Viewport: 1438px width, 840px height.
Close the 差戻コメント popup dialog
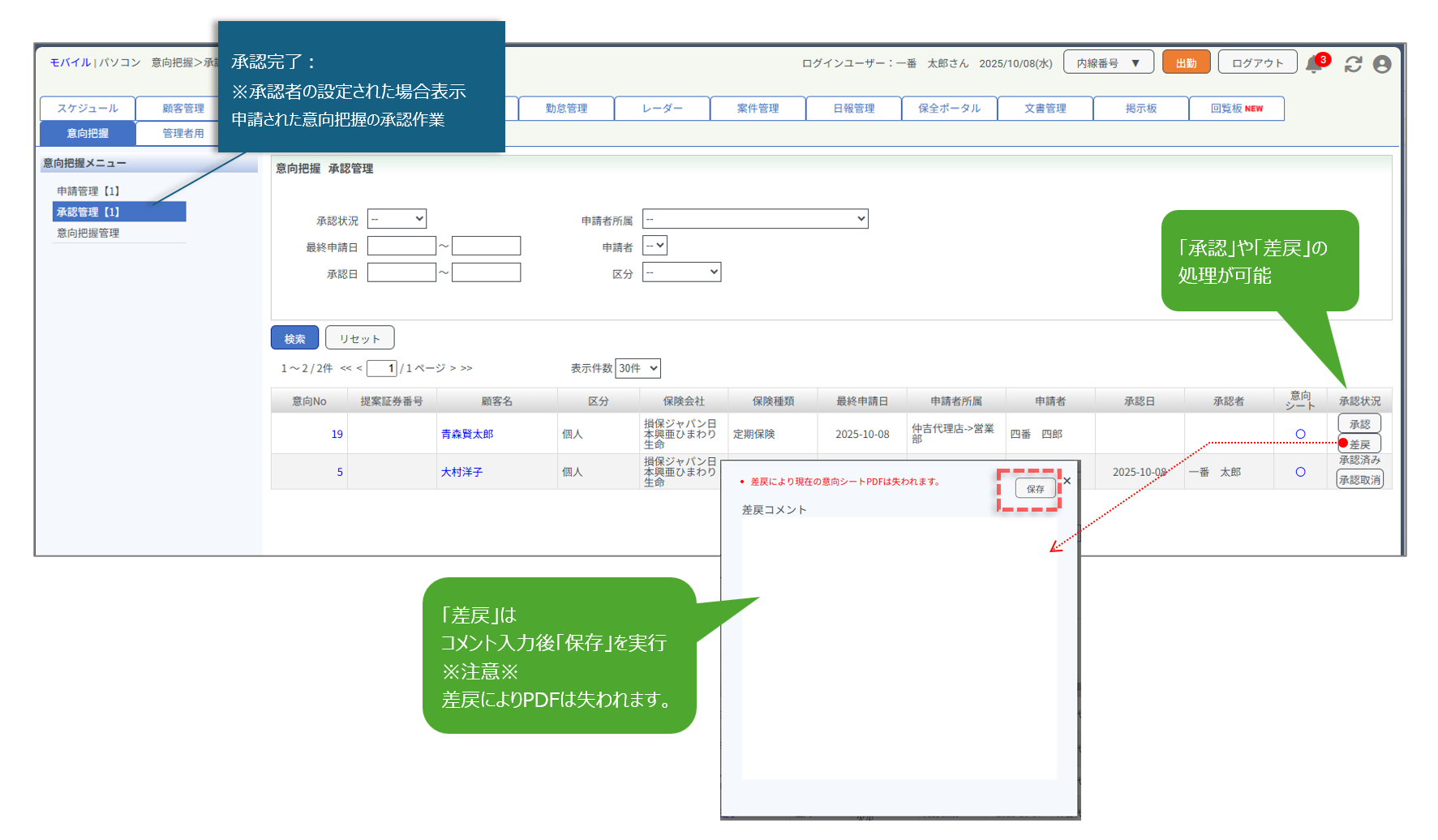click(x=1067, y=481)
